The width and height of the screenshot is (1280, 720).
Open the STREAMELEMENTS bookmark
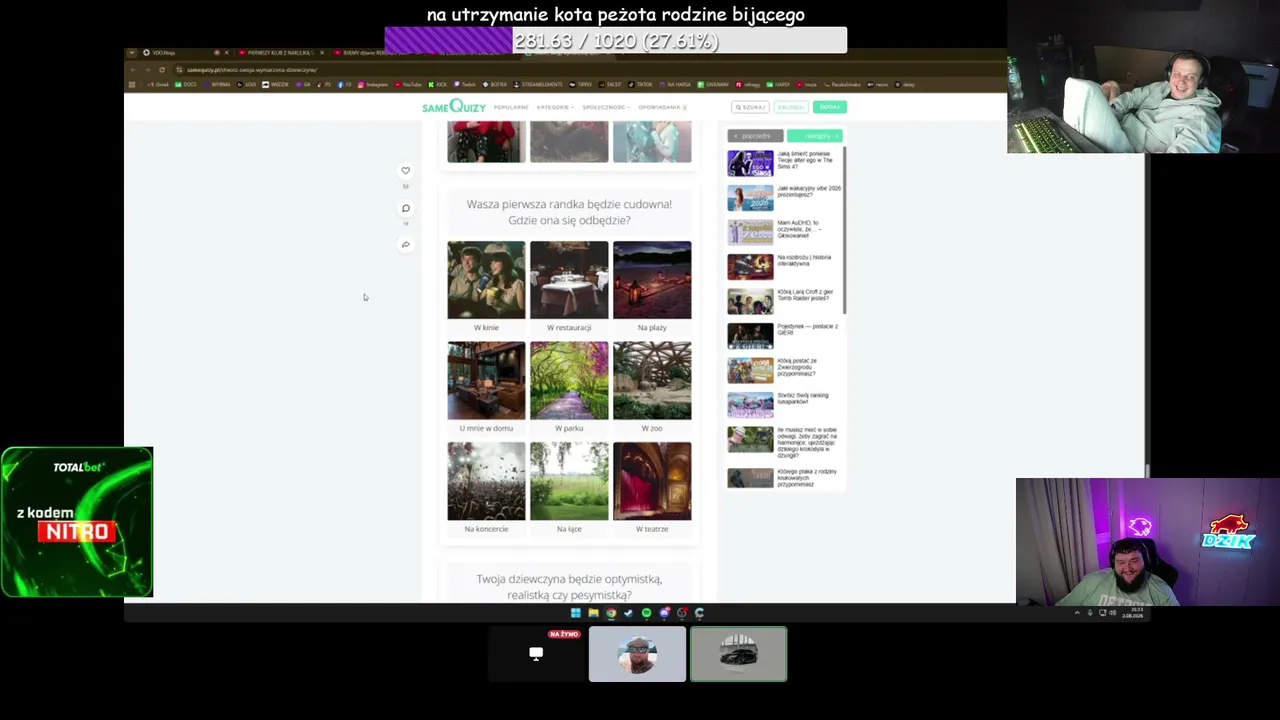coord(539,85)
